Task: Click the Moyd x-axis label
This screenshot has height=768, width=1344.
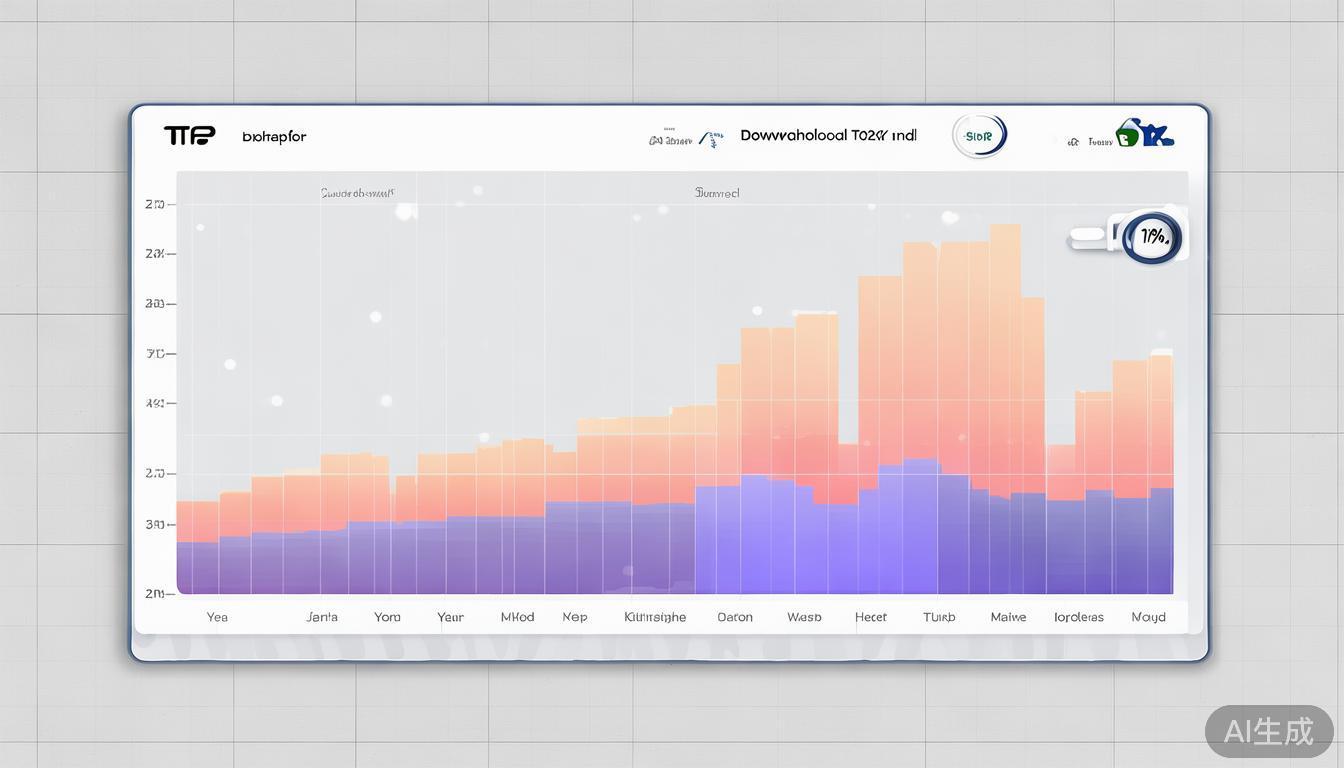Action: (x=1148, y=617)
